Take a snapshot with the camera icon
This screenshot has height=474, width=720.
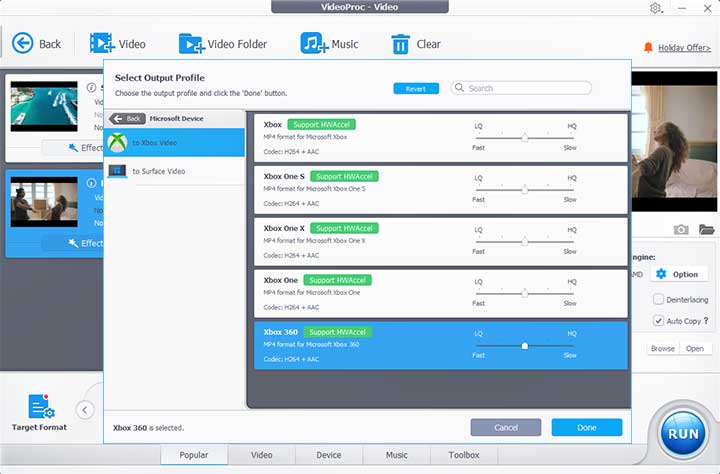[x=681, y=229]
